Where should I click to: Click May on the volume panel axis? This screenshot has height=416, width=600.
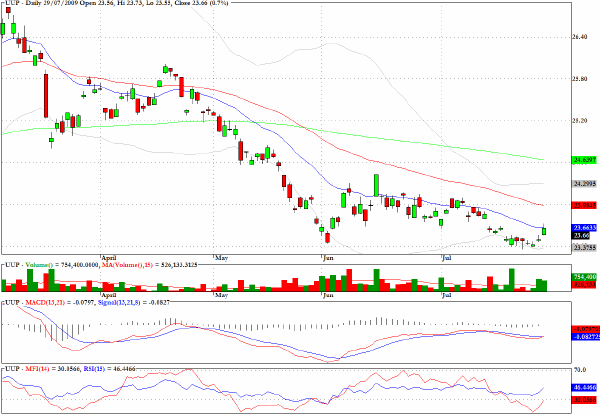click(x=222, y=295)
